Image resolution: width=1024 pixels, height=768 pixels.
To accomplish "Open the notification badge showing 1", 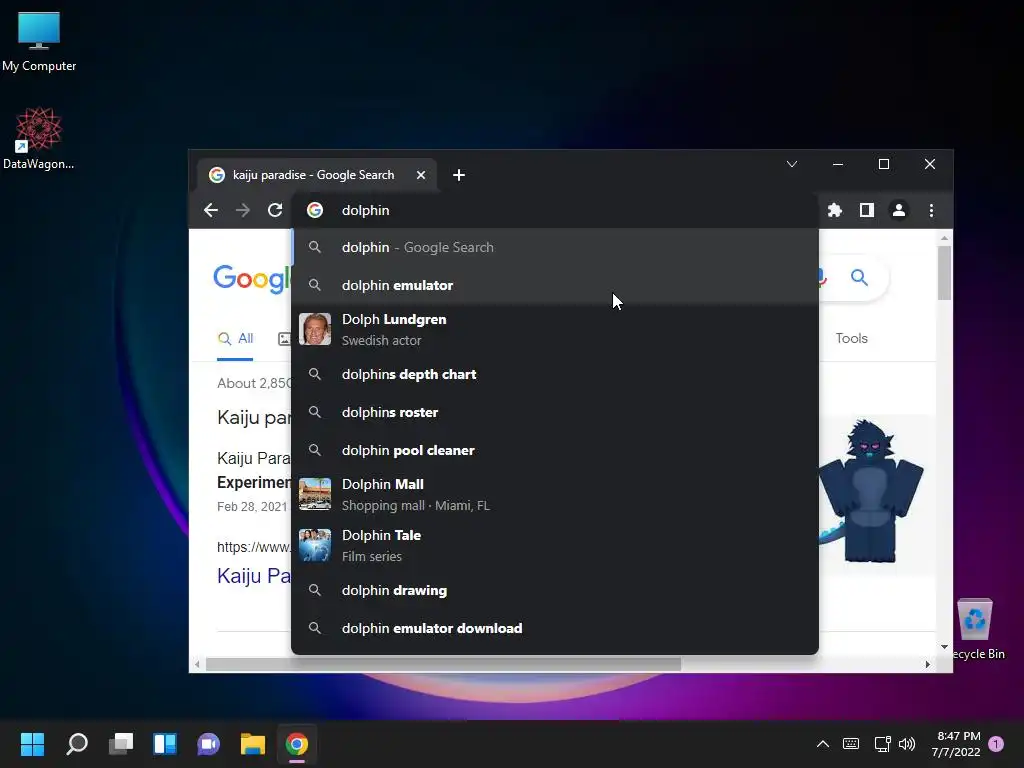I will tap(996, 744).
